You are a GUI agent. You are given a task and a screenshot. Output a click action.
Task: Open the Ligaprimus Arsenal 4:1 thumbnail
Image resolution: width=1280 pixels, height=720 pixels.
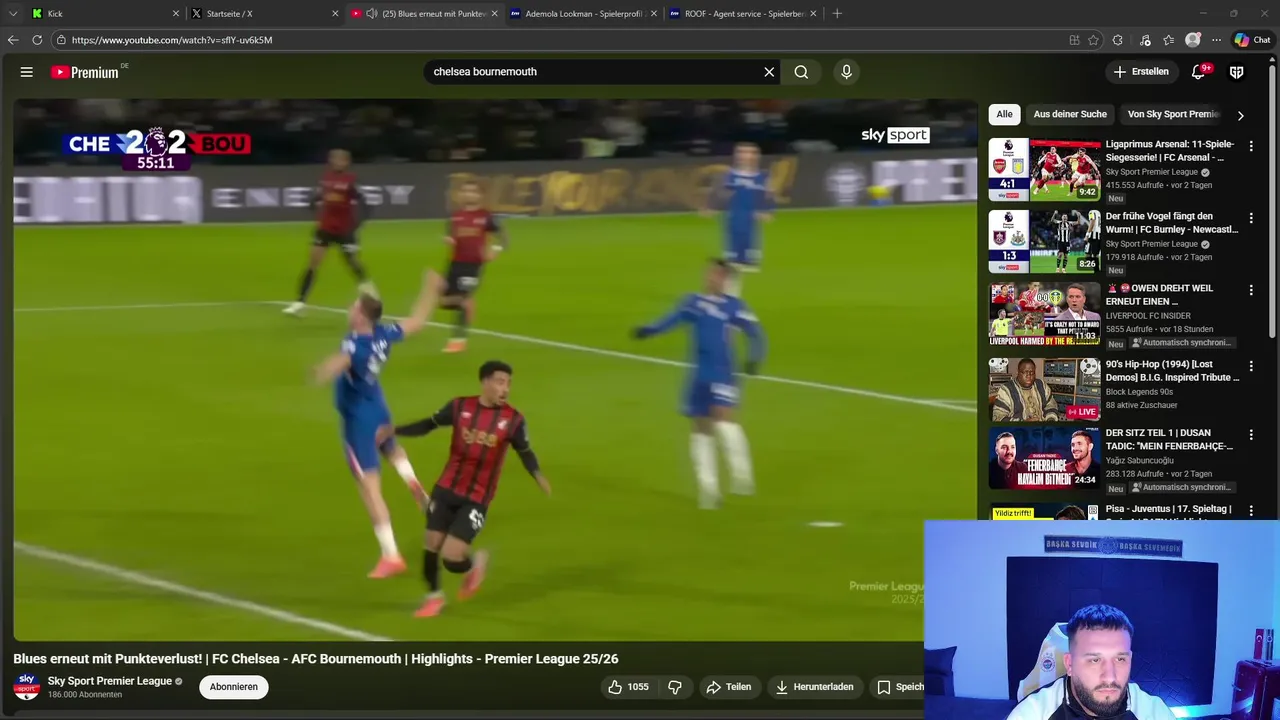pyautogui.click(x=1044, y=170)
